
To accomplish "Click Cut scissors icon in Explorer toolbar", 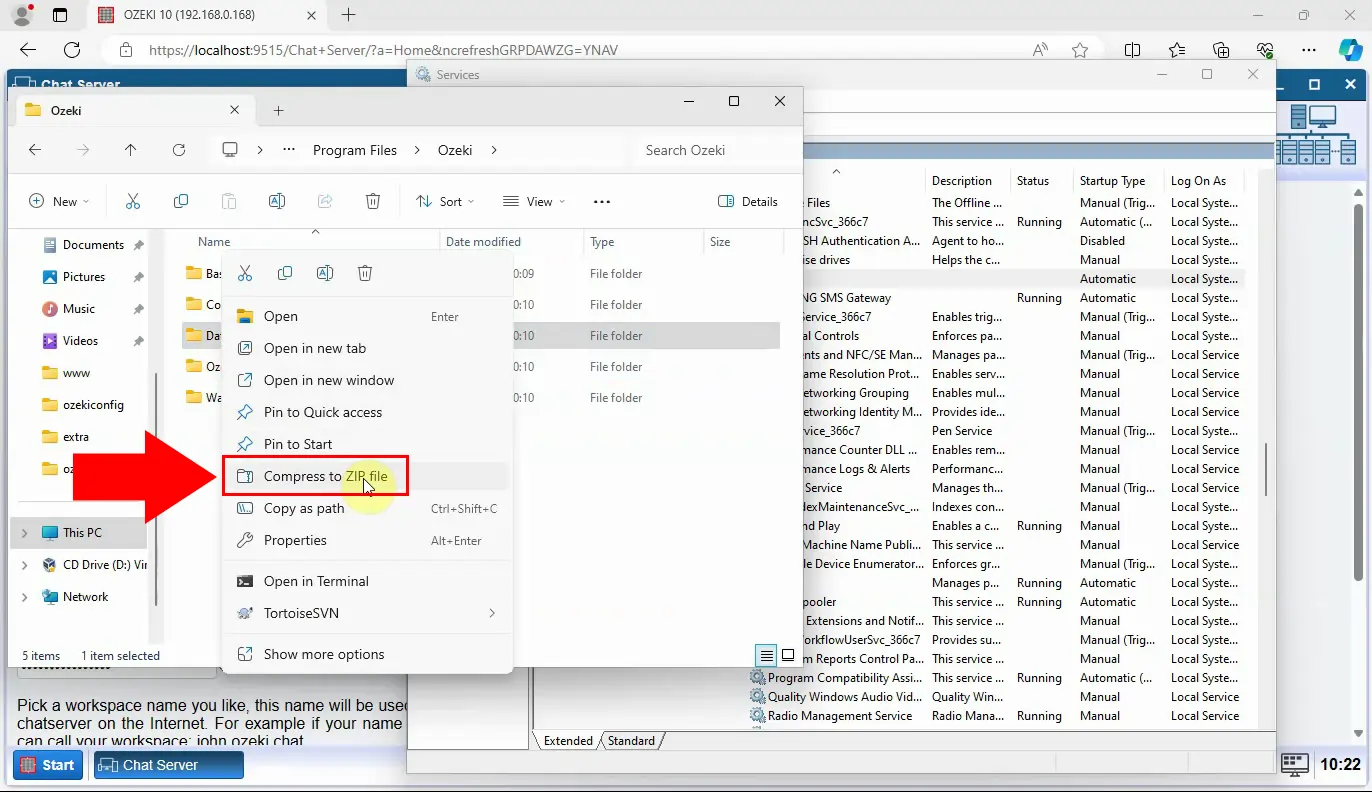I will 133,201.
